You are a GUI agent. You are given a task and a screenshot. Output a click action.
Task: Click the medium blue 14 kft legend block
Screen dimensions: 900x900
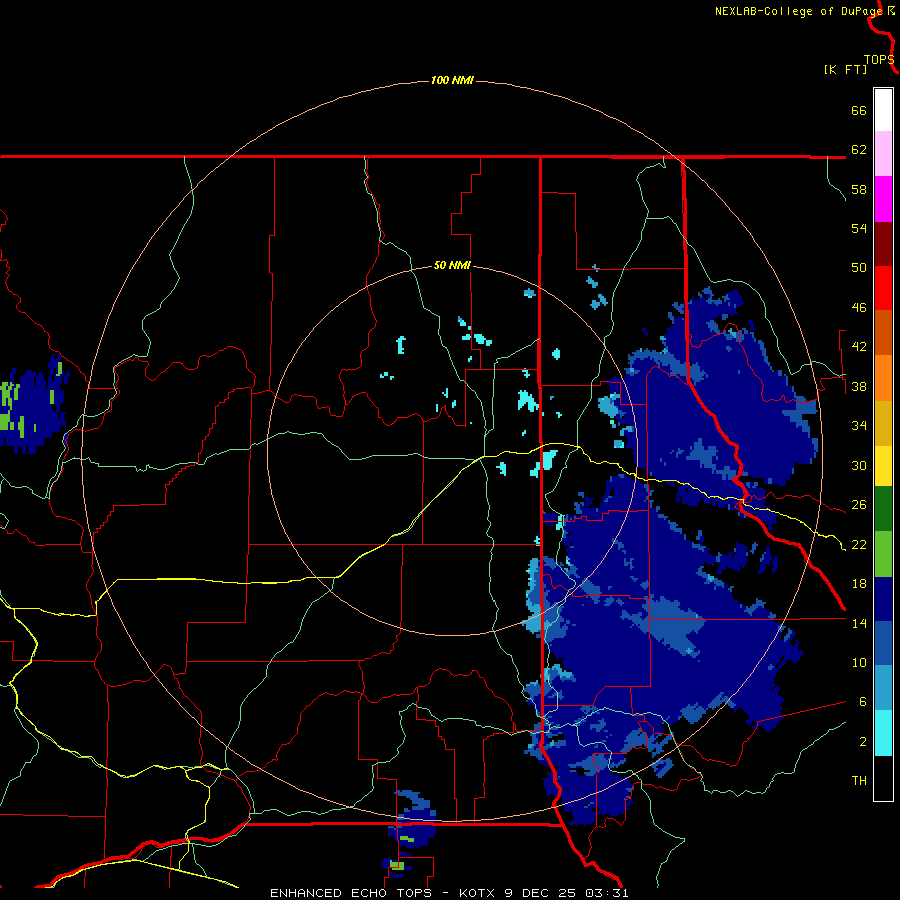click(883, 643)
